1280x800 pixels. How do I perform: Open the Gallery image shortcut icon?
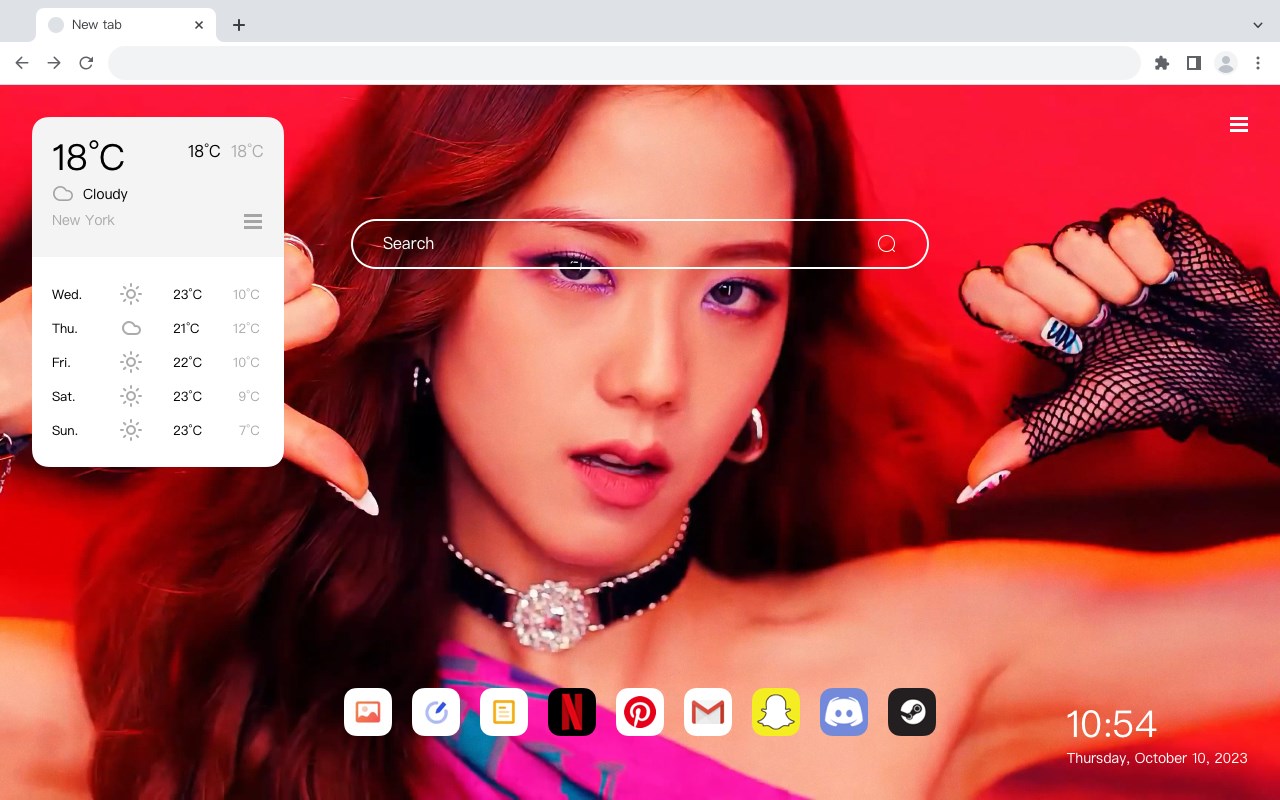coord(368,712)
